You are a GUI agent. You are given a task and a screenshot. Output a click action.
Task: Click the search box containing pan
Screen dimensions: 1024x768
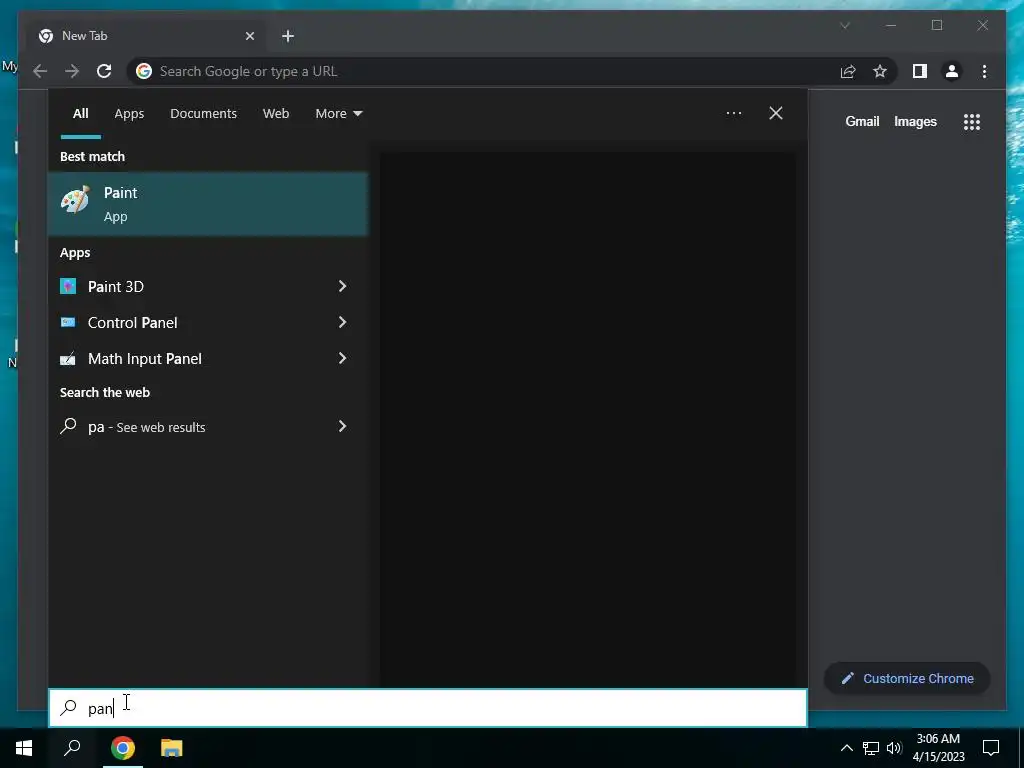click(x=428, y=708)
